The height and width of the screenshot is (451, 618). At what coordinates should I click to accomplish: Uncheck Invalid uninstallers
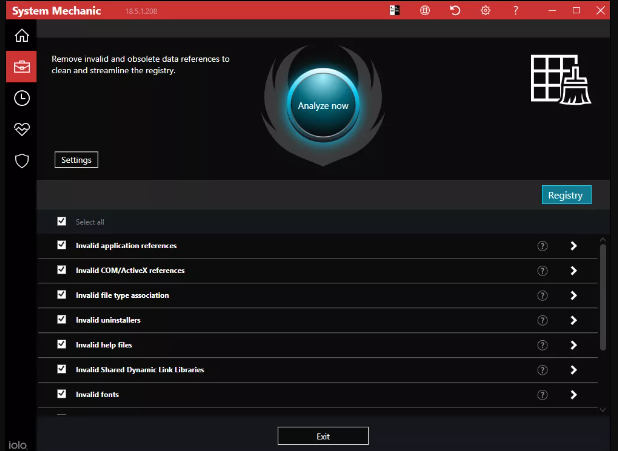(61, 319)
